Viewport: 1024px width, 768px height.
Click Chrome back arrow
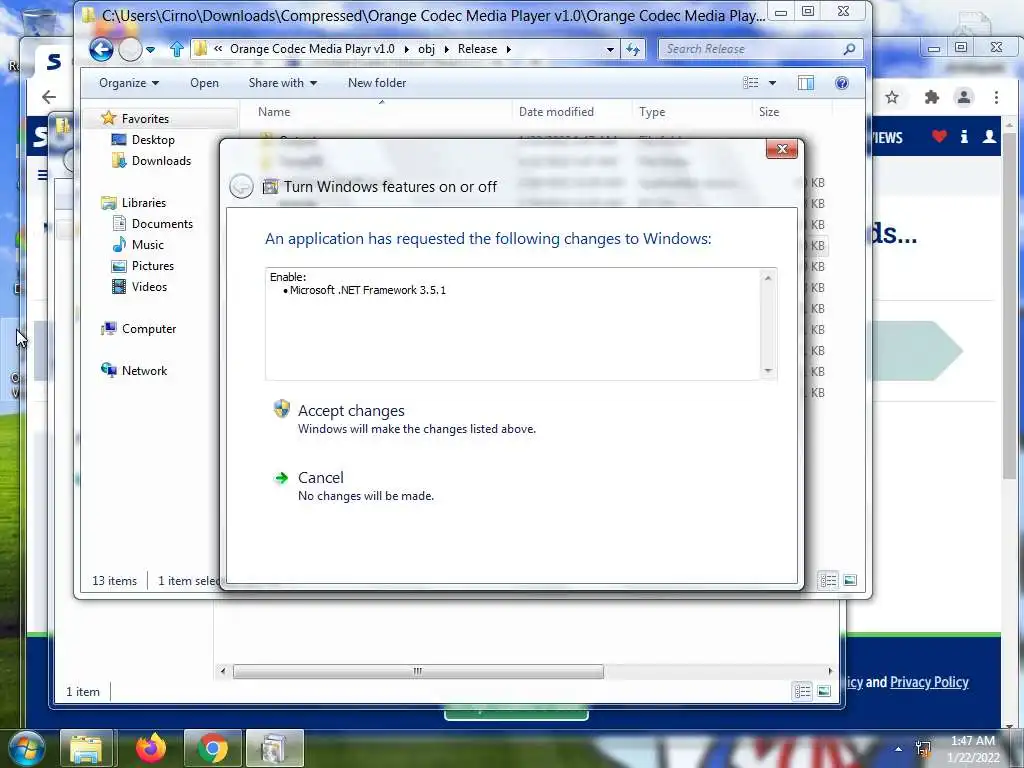click(48, 97)
